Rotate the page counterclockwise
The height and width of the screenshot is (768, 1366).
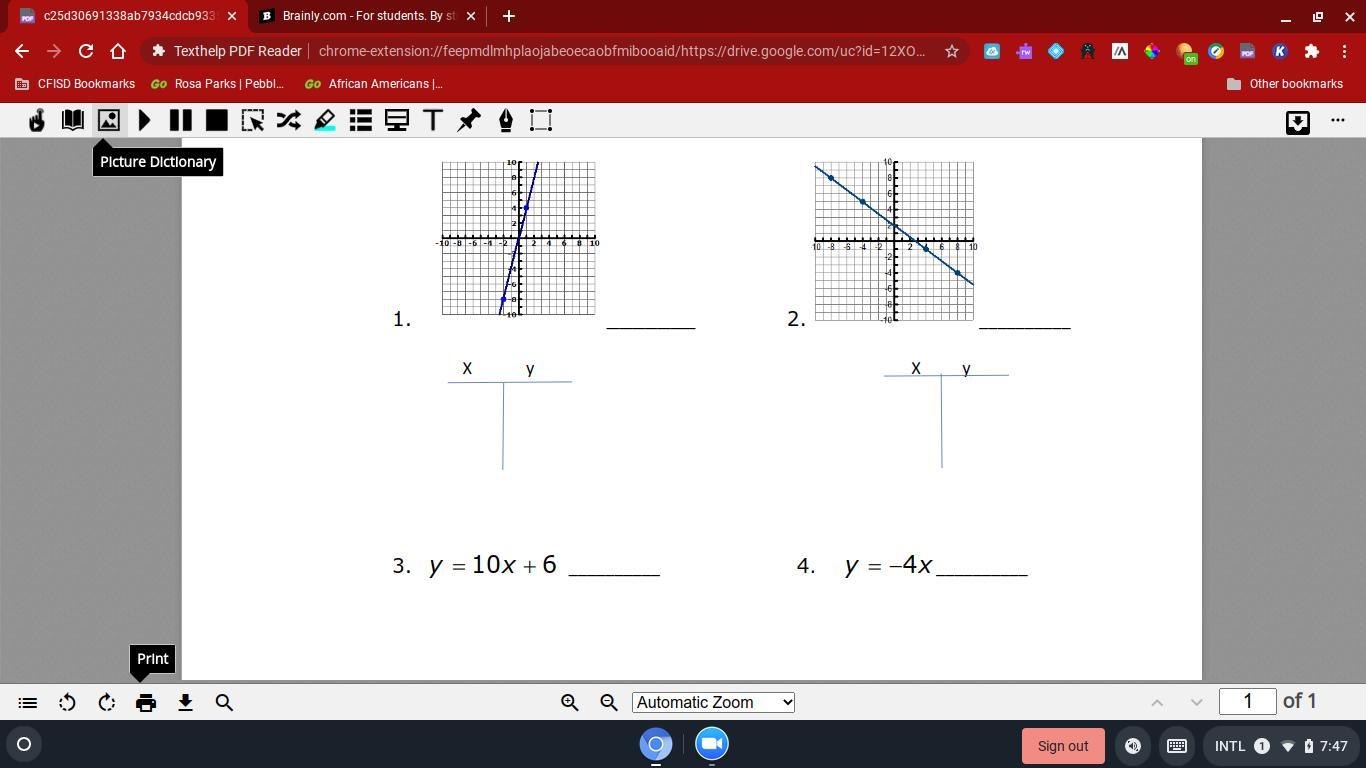pos(67,703)
